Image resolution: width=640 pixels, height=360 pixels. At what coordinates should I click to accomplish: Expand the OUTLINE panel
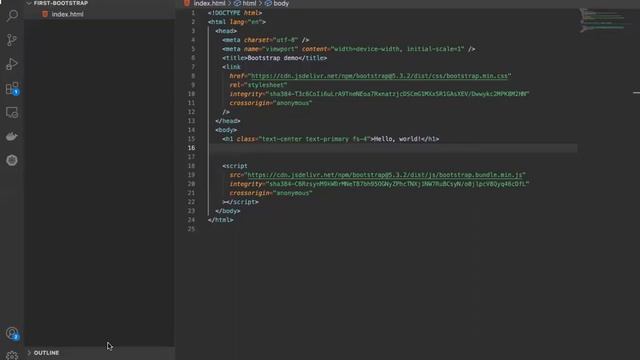[46, 353]
